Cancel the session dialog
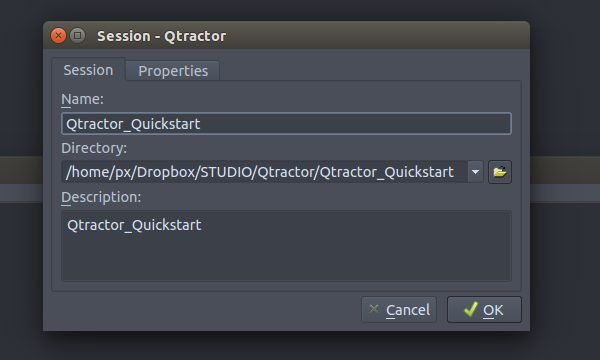The image size is (600, 360). (x=399, y=310)
